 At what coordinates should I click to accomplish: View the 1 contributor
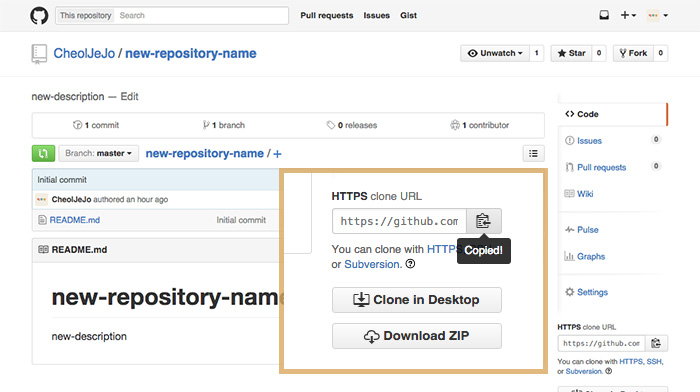(x=480, y=125)
